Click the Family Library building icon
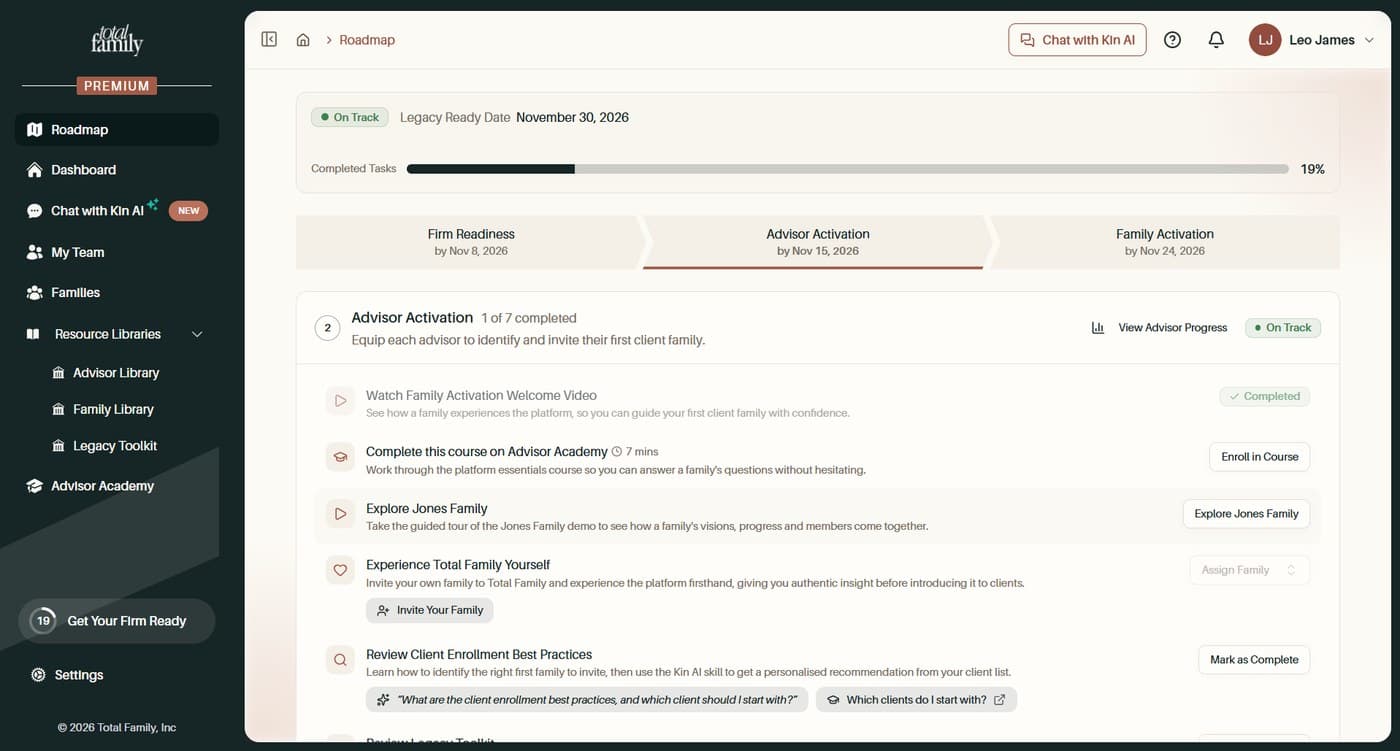 coord(58,409)
